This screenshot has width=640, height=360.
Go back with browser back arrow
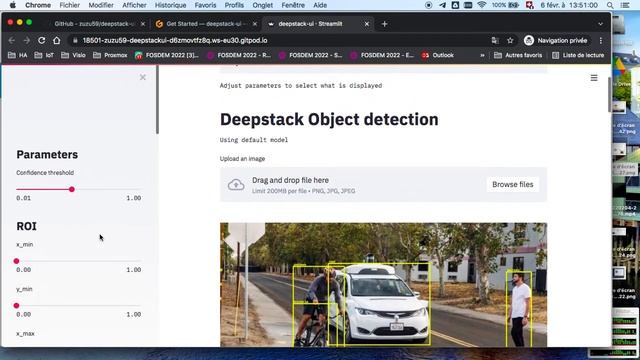pyautogui.click(x=12, y=40)
